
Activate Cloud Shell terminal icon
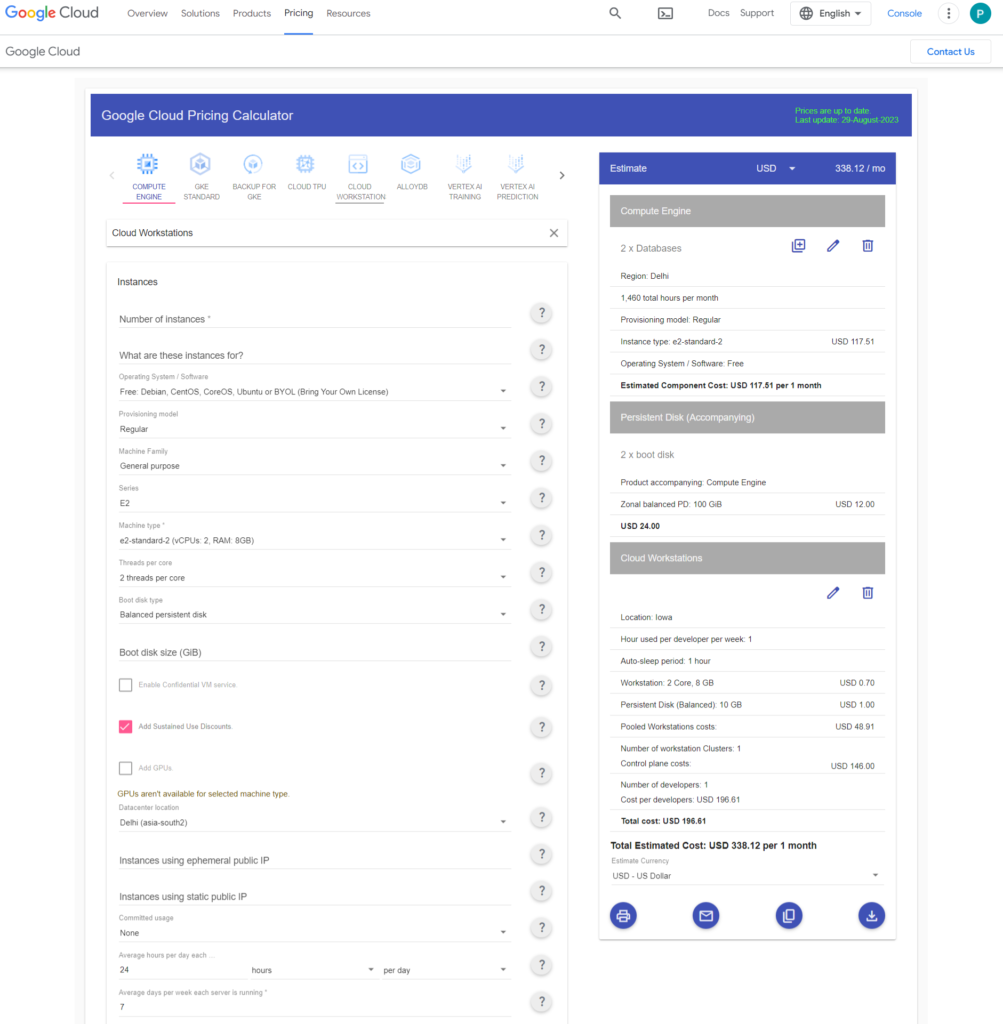665,13
